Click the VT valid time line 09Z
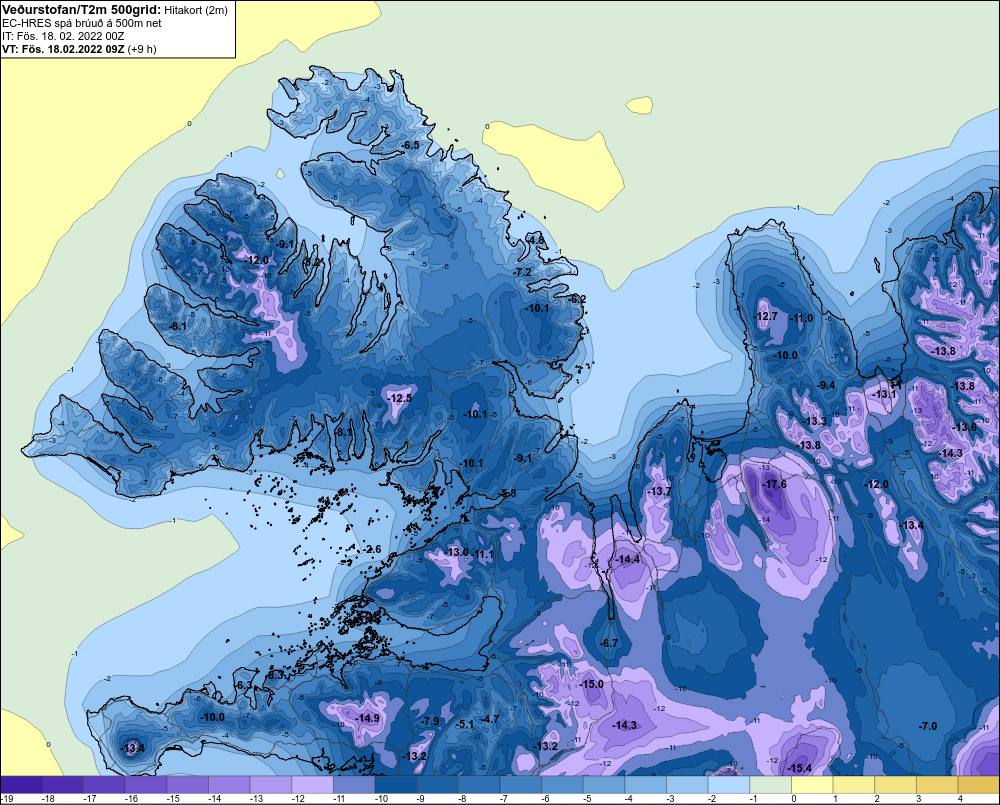The width and height of the screenshot is (1000, 805). tap(79, 49)
